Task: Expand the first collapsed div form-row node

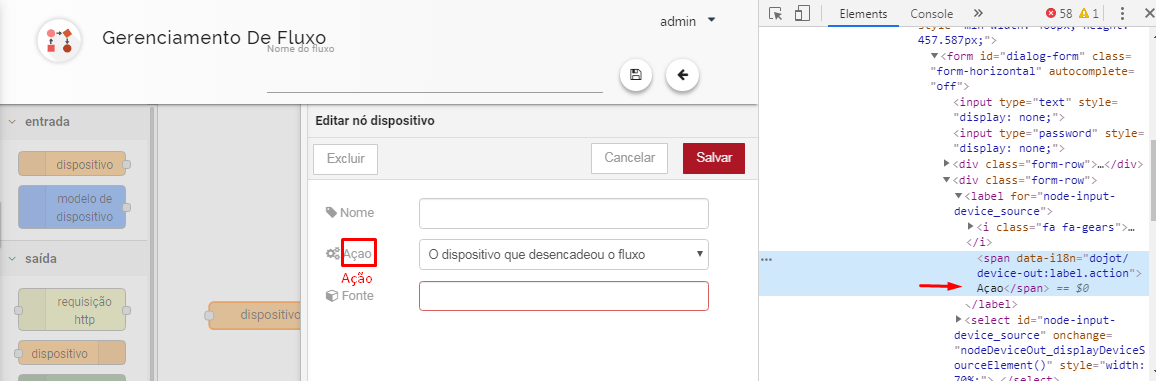Action: (947, 164)
